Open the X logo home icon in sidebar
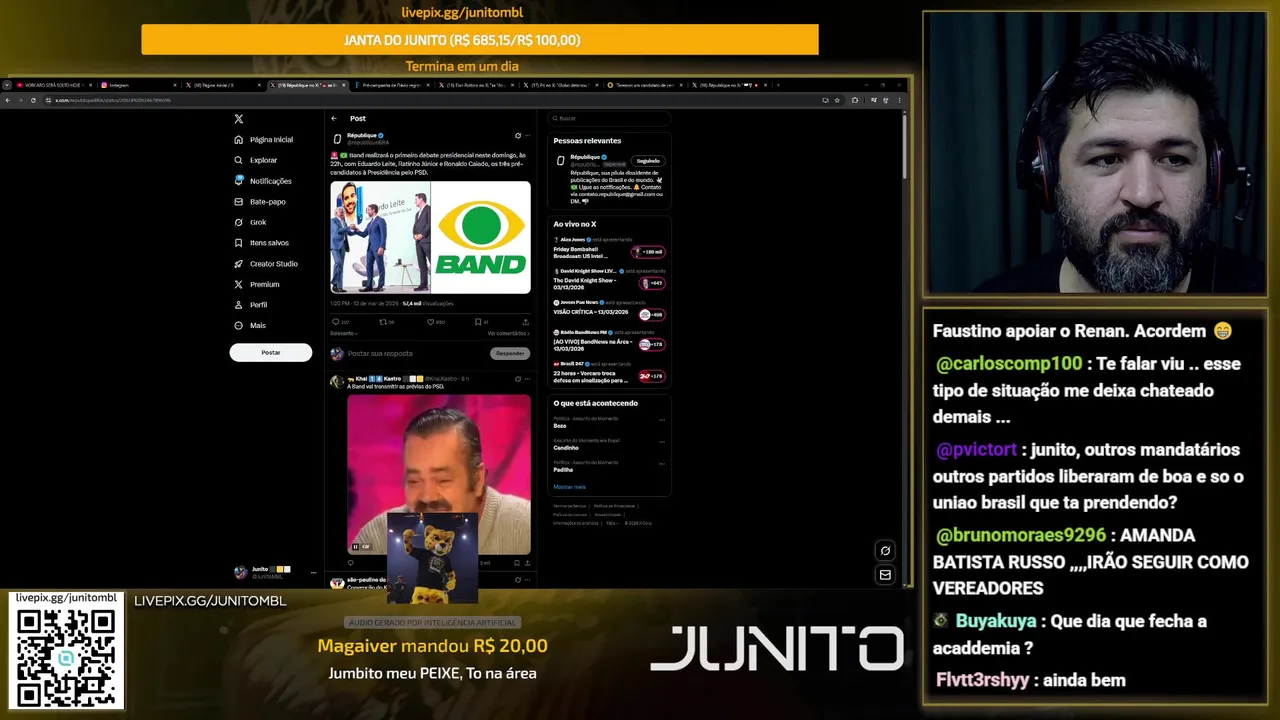1280x720 pixels. pos(239,118)
